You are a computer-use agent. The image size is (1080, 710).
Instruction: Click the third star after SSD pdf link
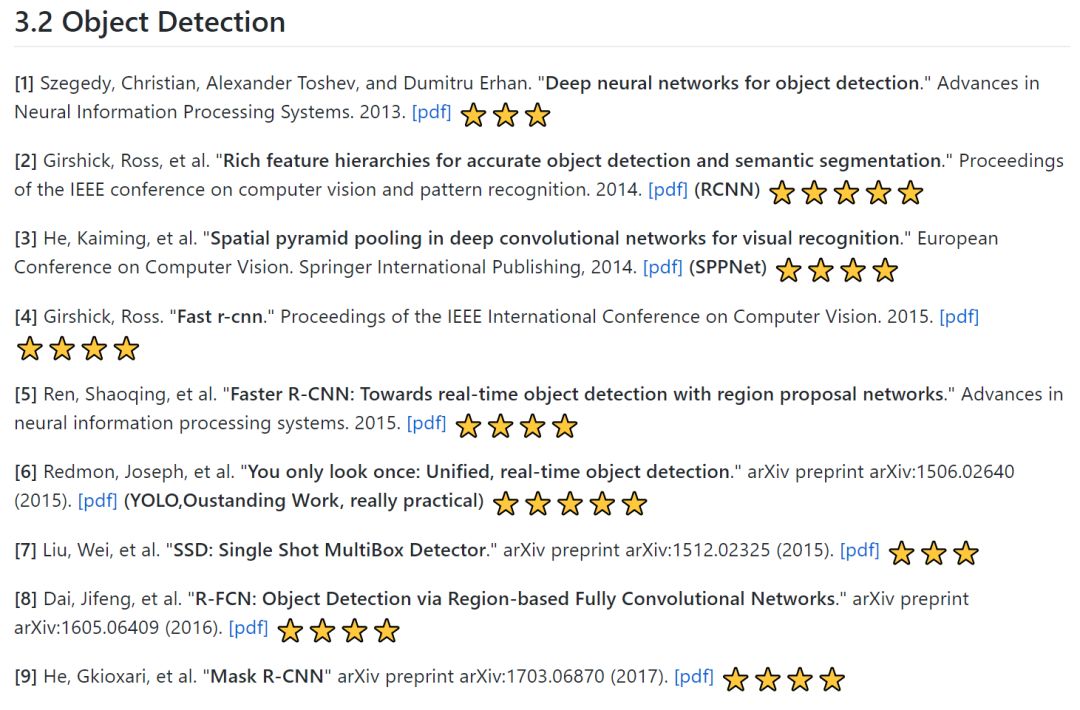click(x=966, y=553)
